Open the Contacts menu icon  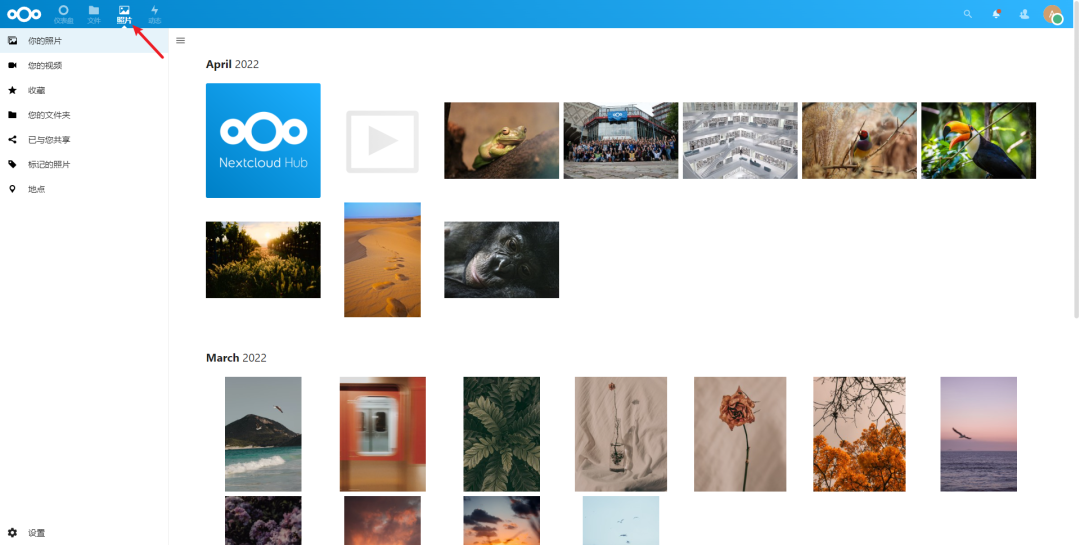[1024, 14]
